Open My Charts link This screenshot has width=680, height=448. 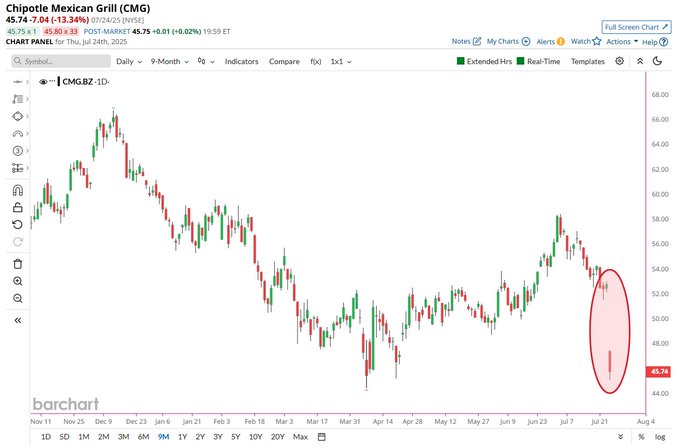508,41
